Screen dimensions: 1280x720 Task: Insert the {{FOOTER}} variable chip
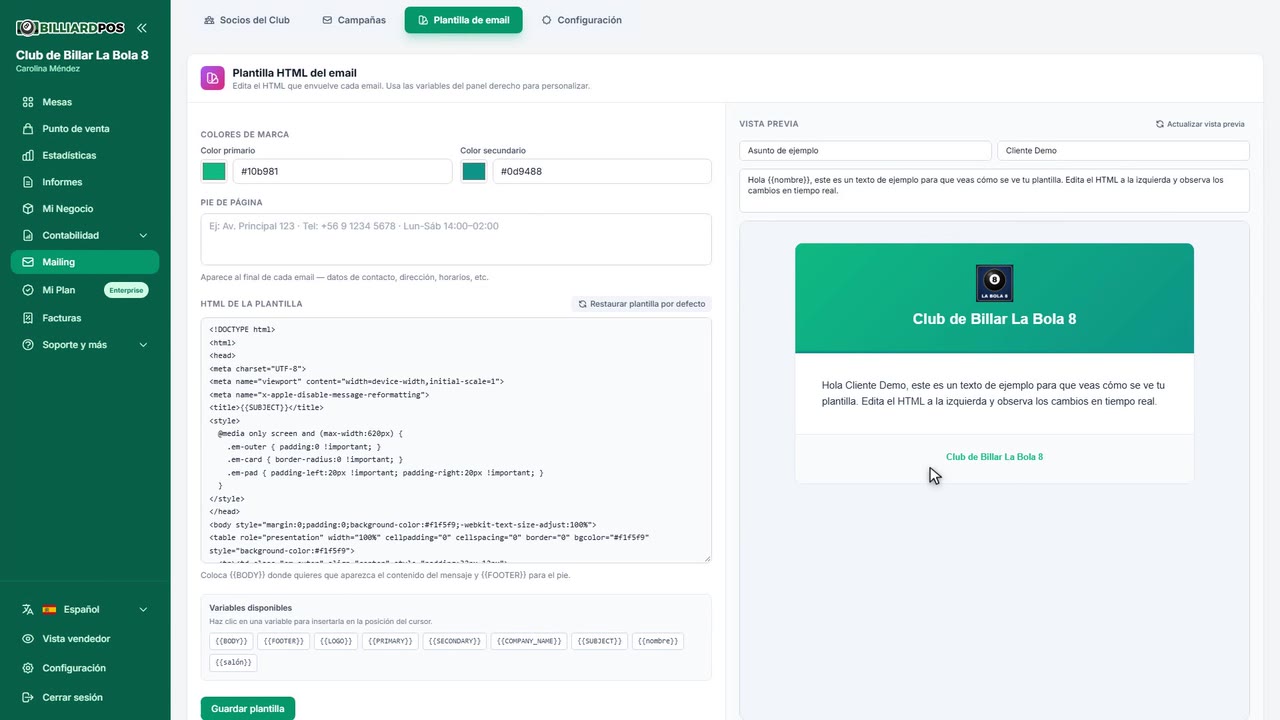284,641
